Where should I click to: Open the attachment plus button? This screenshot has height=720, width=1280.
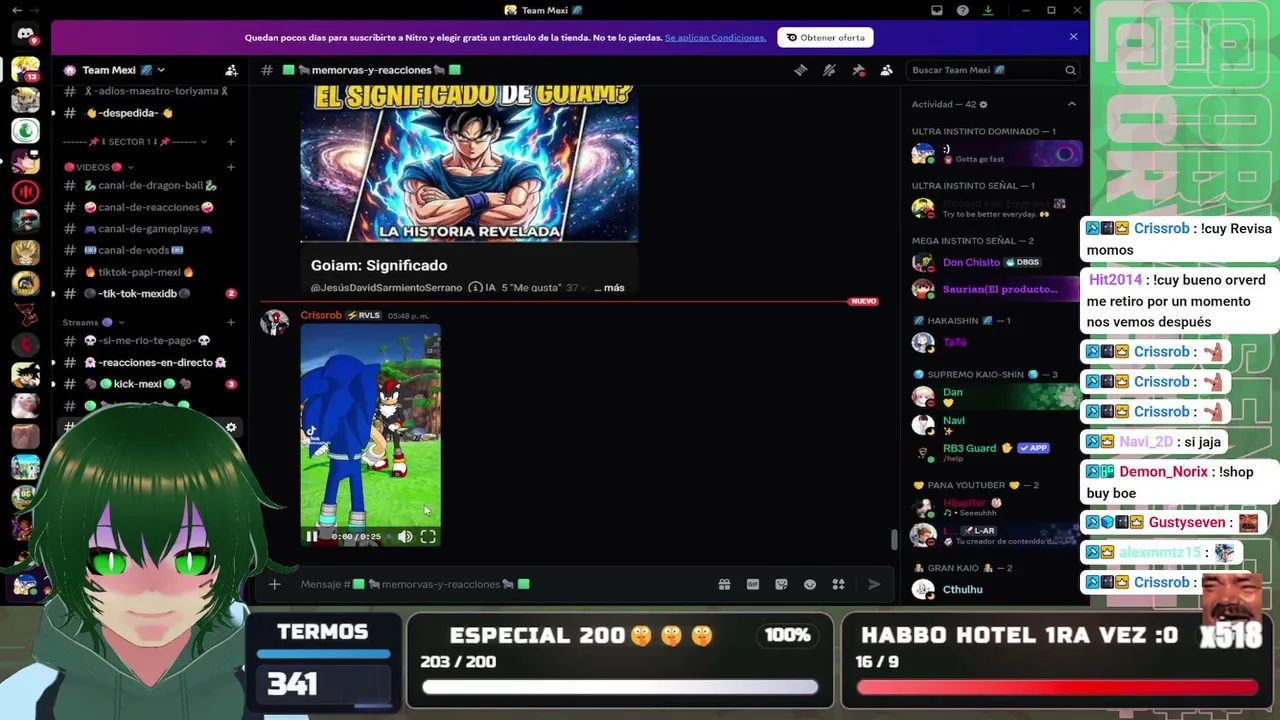click(x=275, y=584)
